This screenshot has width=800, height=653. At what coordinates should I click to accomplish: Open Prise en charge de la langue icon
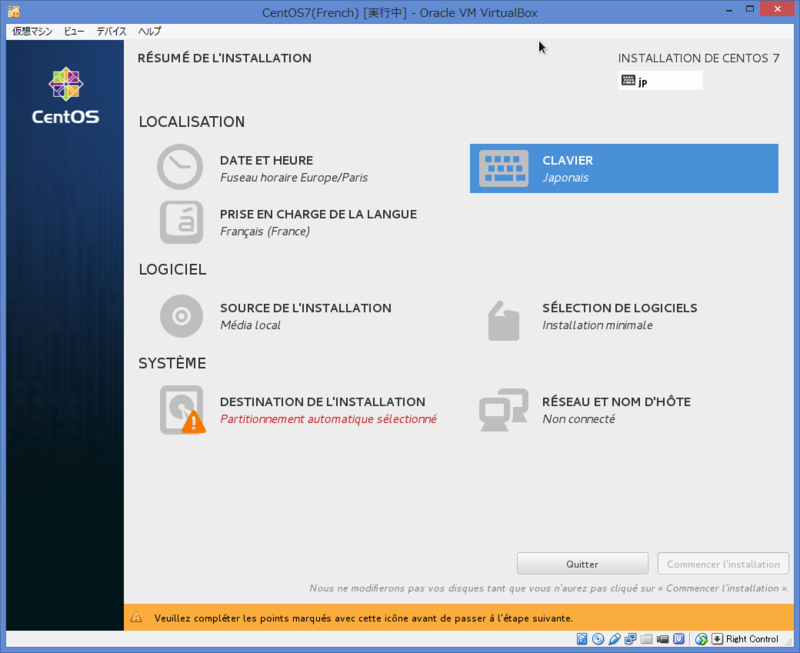tap(179, 221)
